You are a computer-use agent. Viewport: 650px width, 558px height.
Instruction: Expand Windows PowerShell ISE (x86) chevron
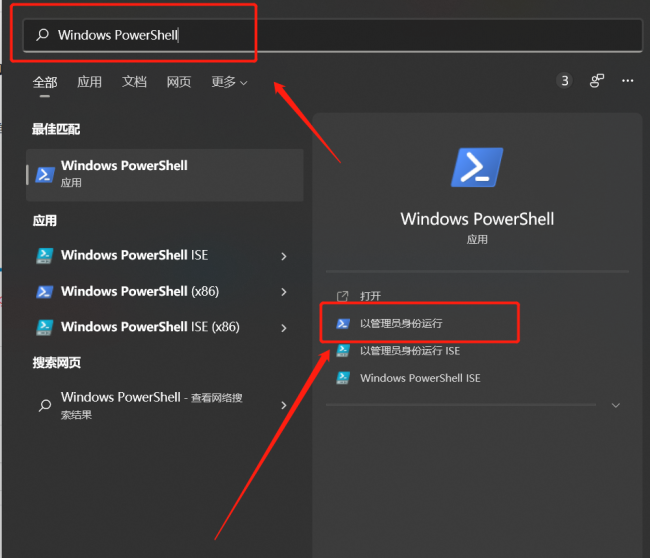point(284,328)
